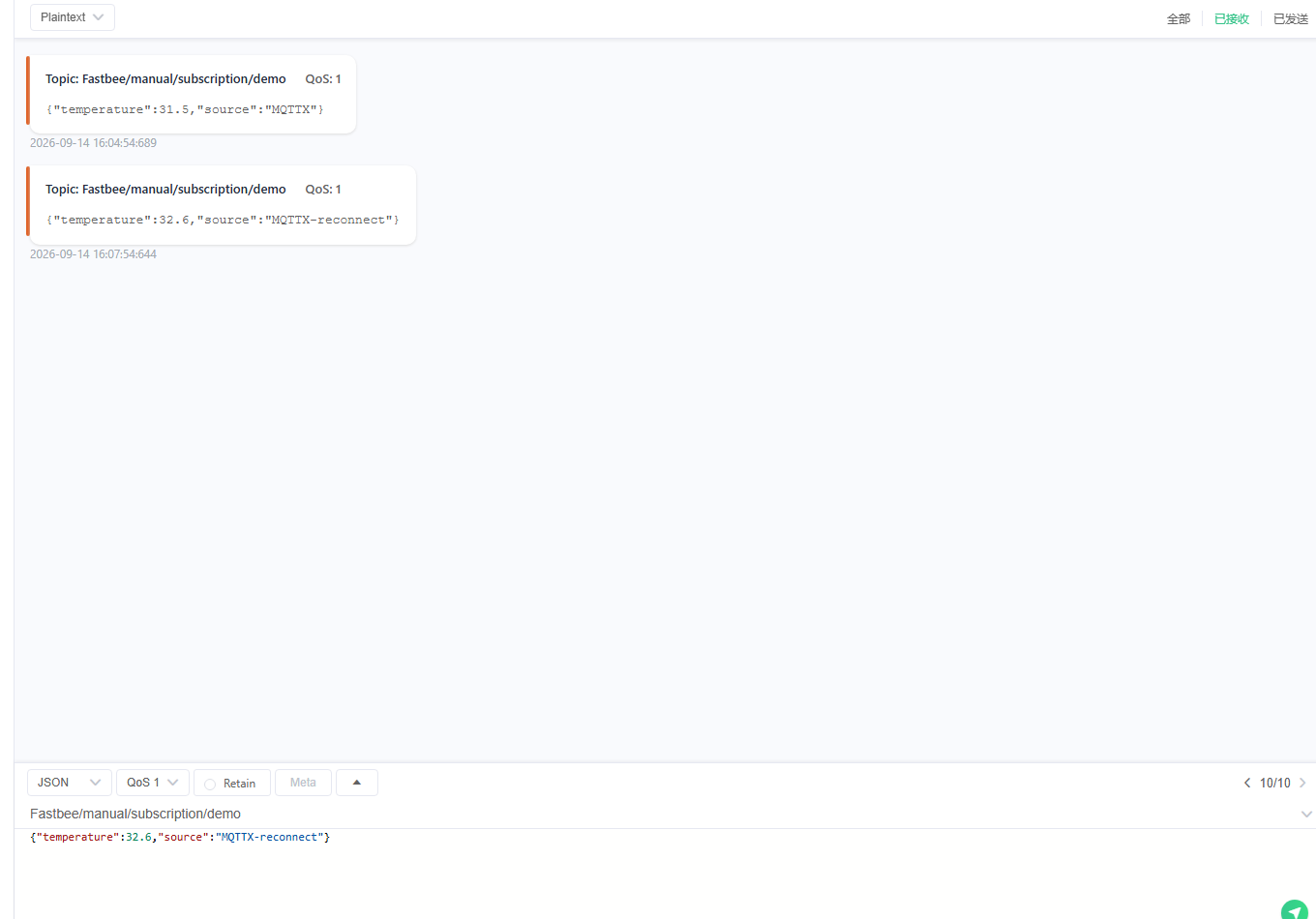
Task: Click the timestamp 2026-09-14 16:07:54:644
Action: (93, 254)
